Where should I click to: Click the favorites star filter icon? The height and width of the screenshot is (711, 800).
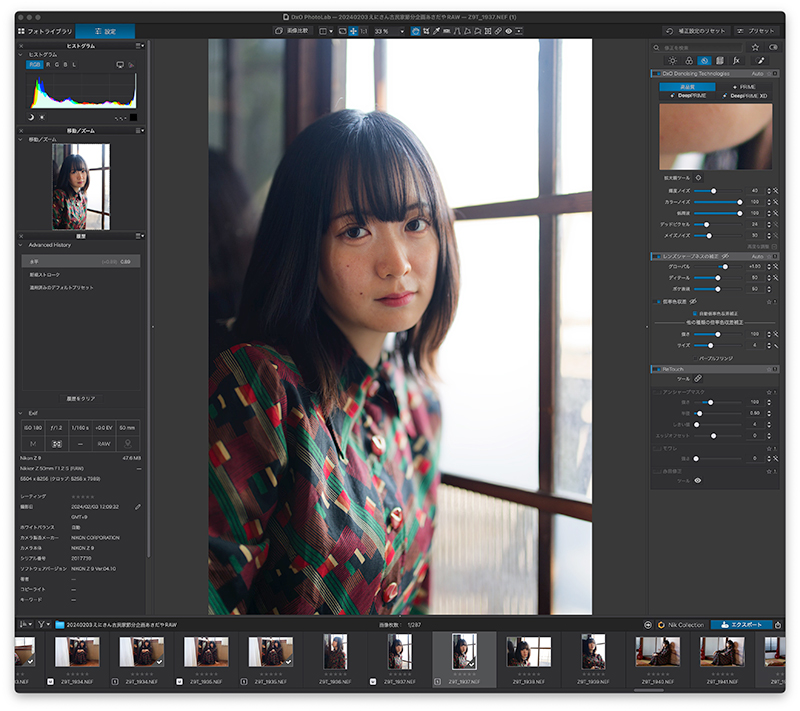pyautogui.click(x=755, y=47)
